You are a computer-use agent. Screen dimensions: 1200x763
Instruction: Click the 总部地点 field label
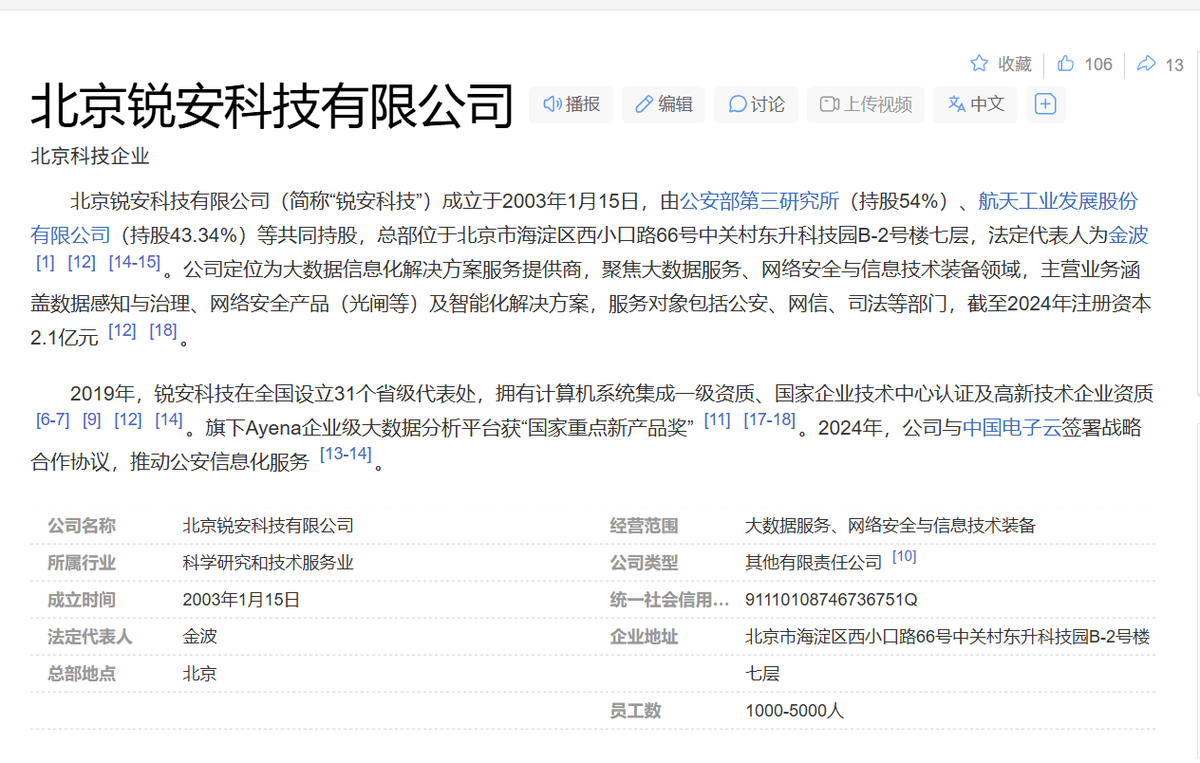[82, 673]
